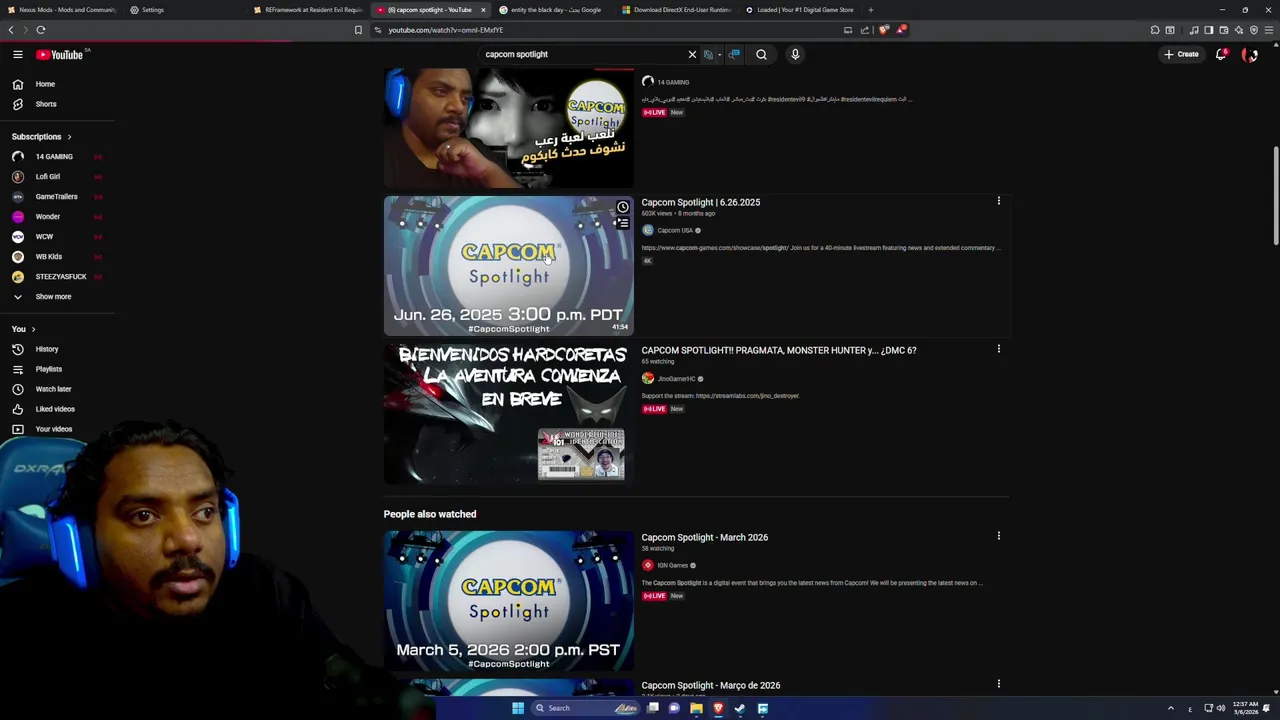Switch to Nexus Mods browser tab
Screen dimensions: 1280x720
pyautogui.click(x=62, y=10)
